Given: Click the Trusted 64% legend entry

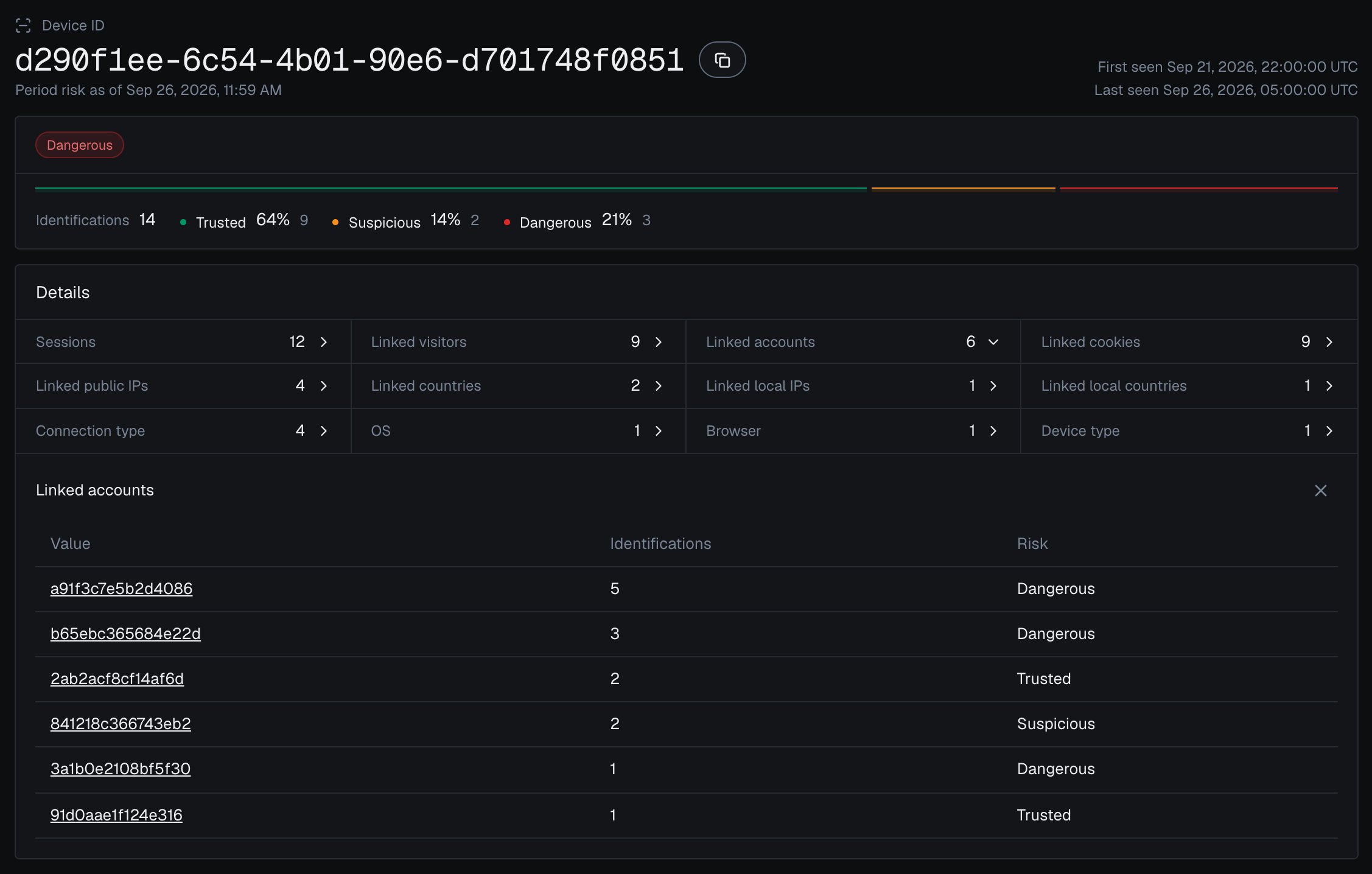Looking at the screenshot, I should (x=243, y=220).
